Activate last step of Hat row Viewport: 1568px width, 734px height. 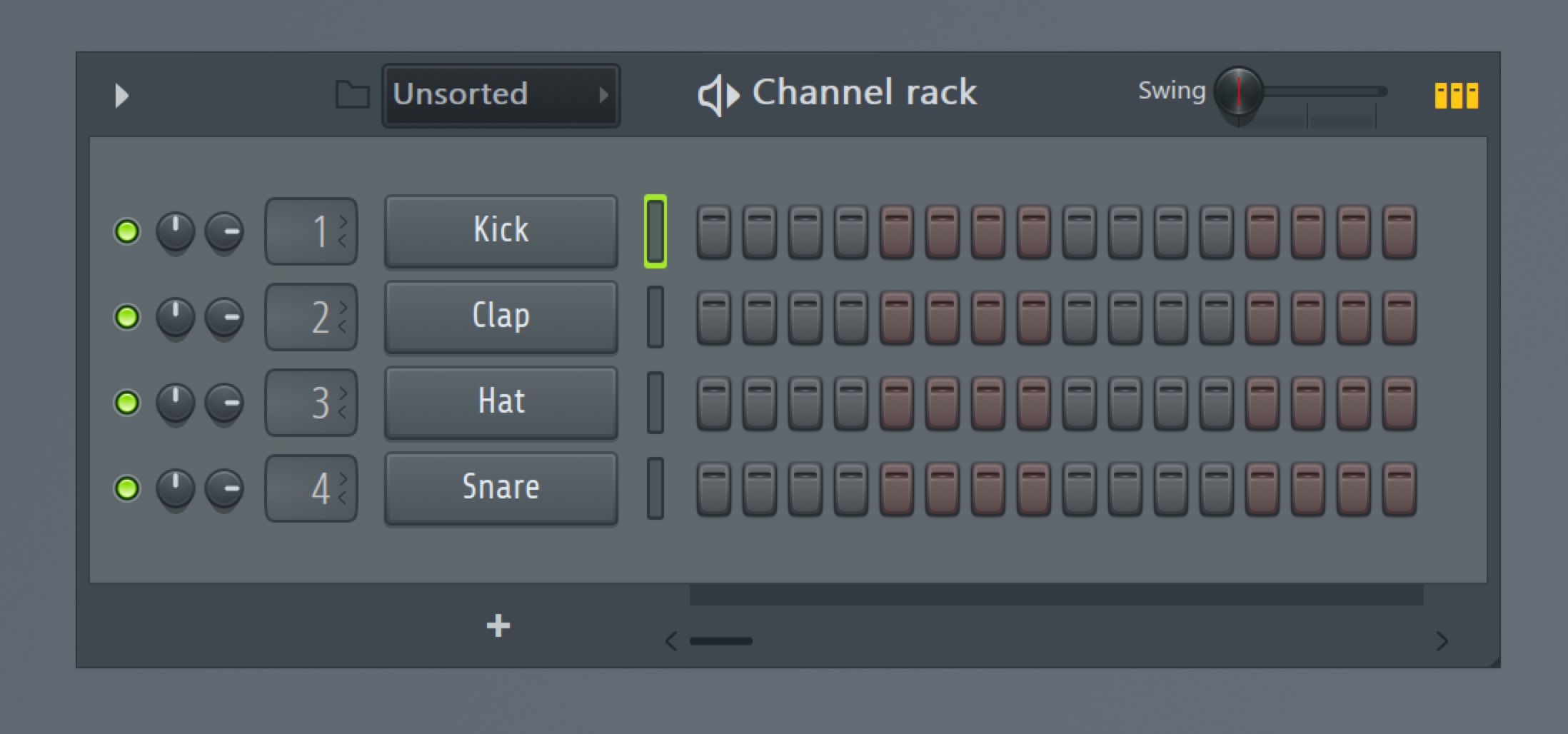1399,403
